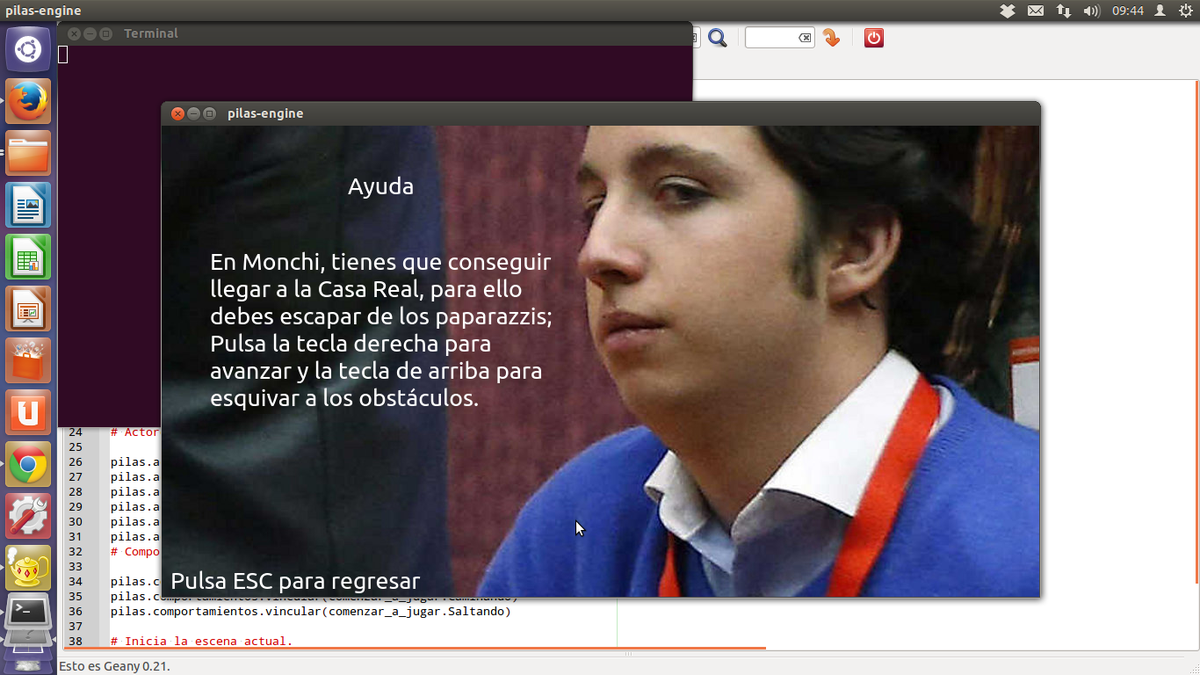Open the Files folder in launcher
The width and height of the screenshot is (1200, 675).
[27, 153]
